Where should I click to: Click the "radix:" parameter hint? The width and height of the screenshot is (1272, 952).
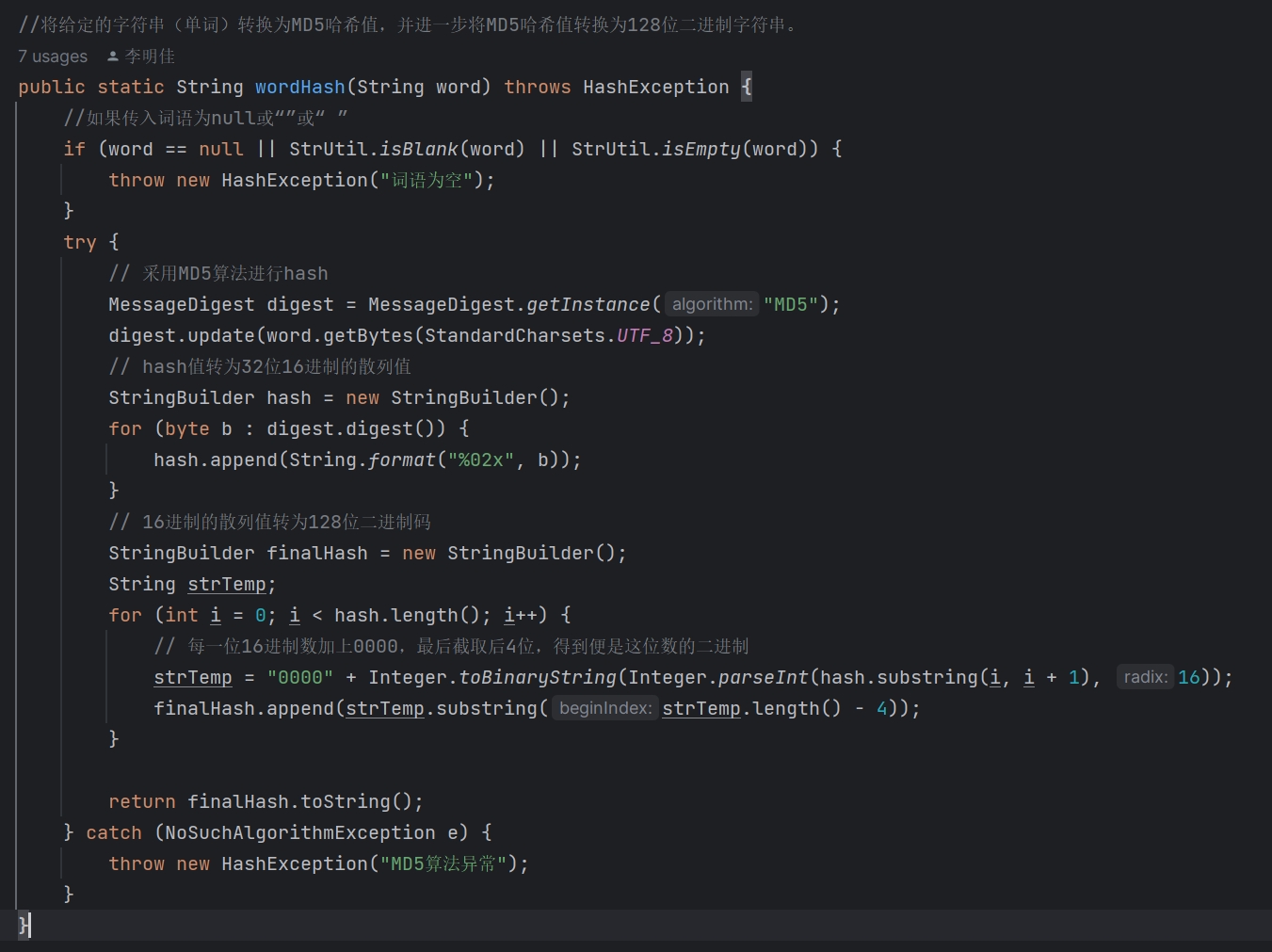point(1146,677)
